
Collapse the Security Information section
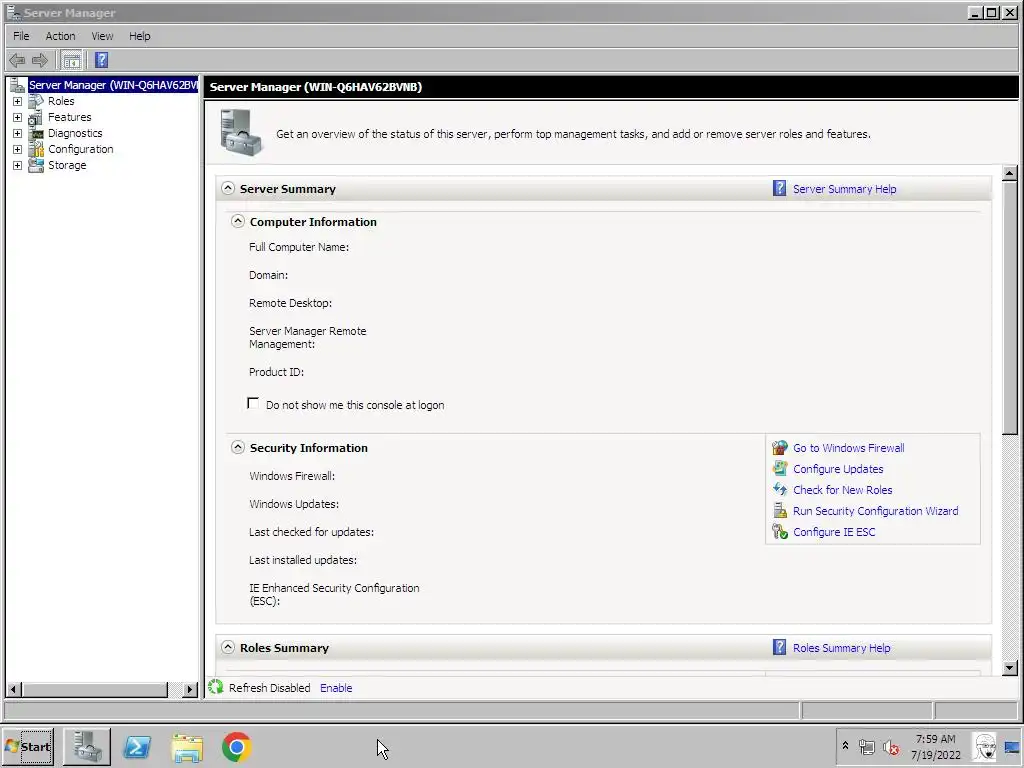click(x=238, y=447)
